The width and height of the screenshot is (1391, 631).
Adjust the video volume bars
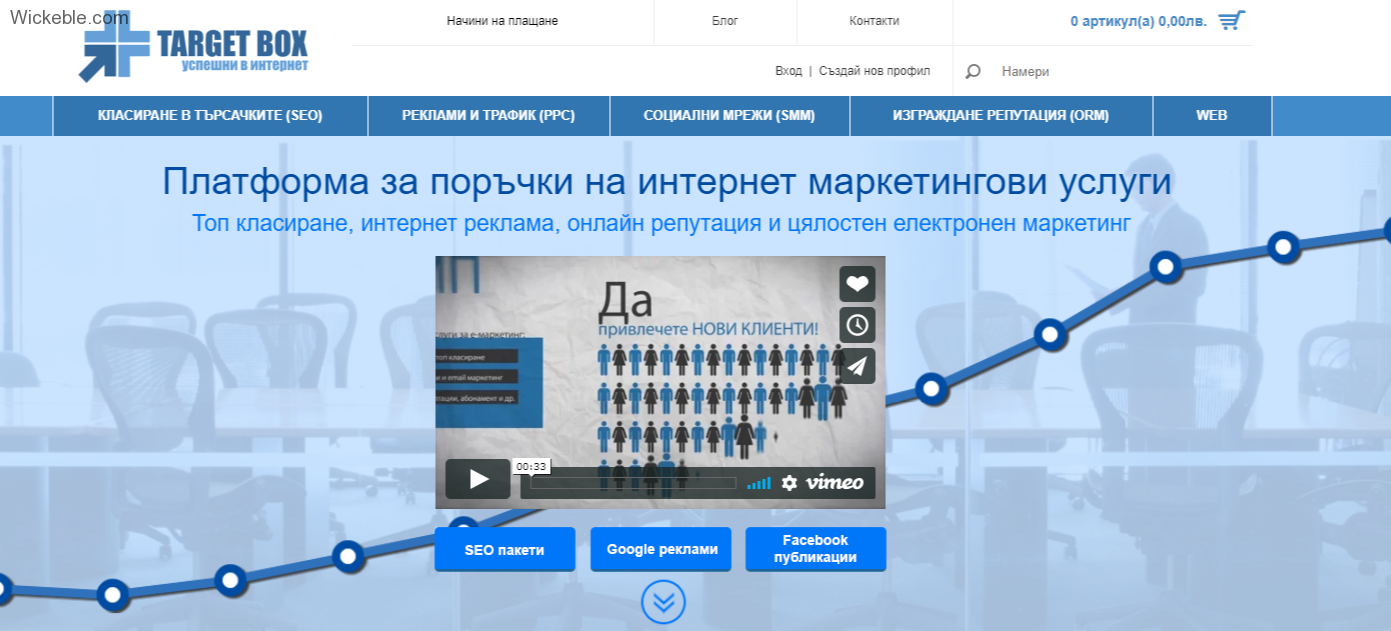click(759, 484)
